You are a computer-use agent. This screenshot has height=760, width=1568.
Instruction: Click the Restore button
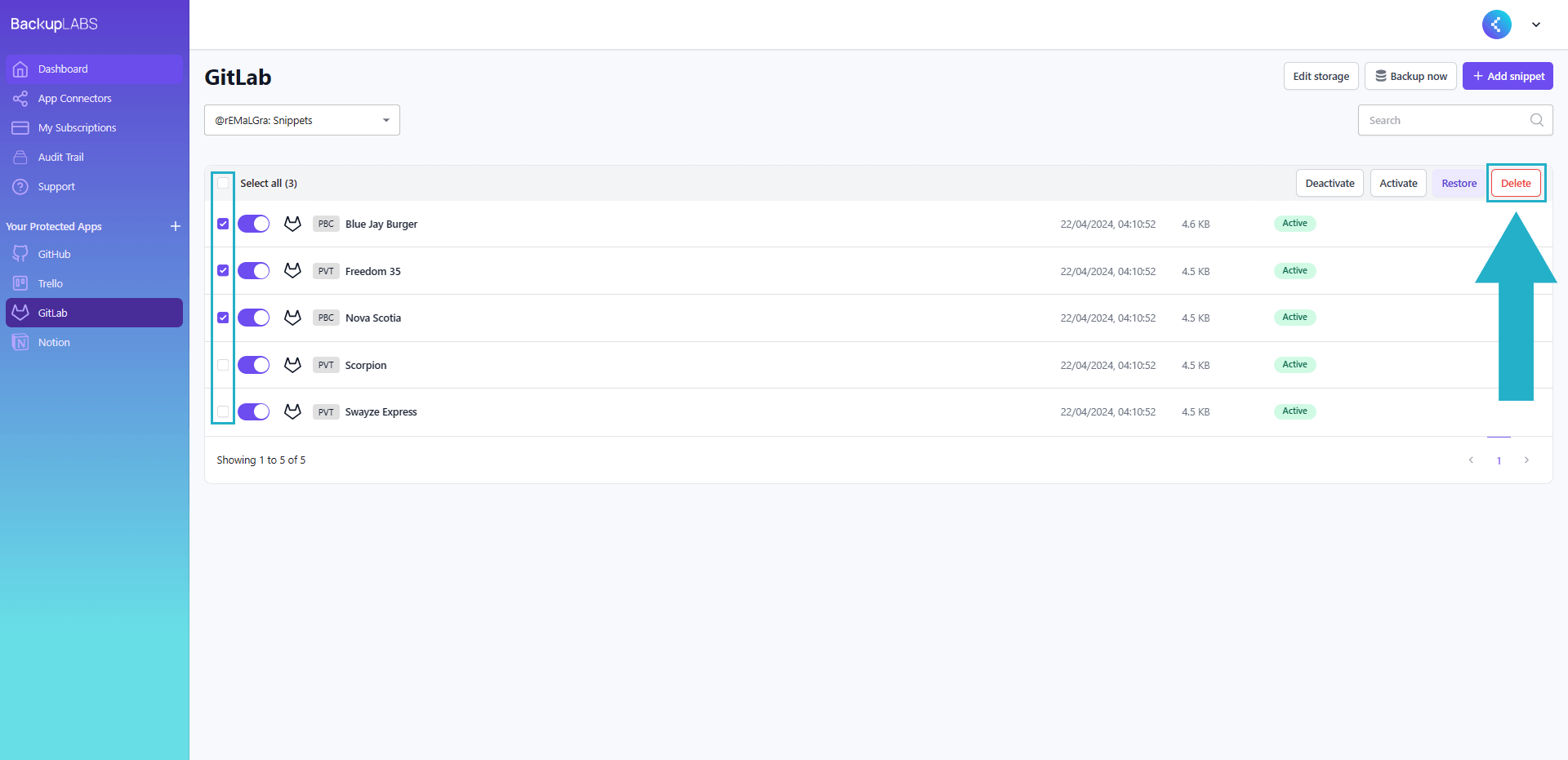pyautogui.click(x=1459, y=184)
